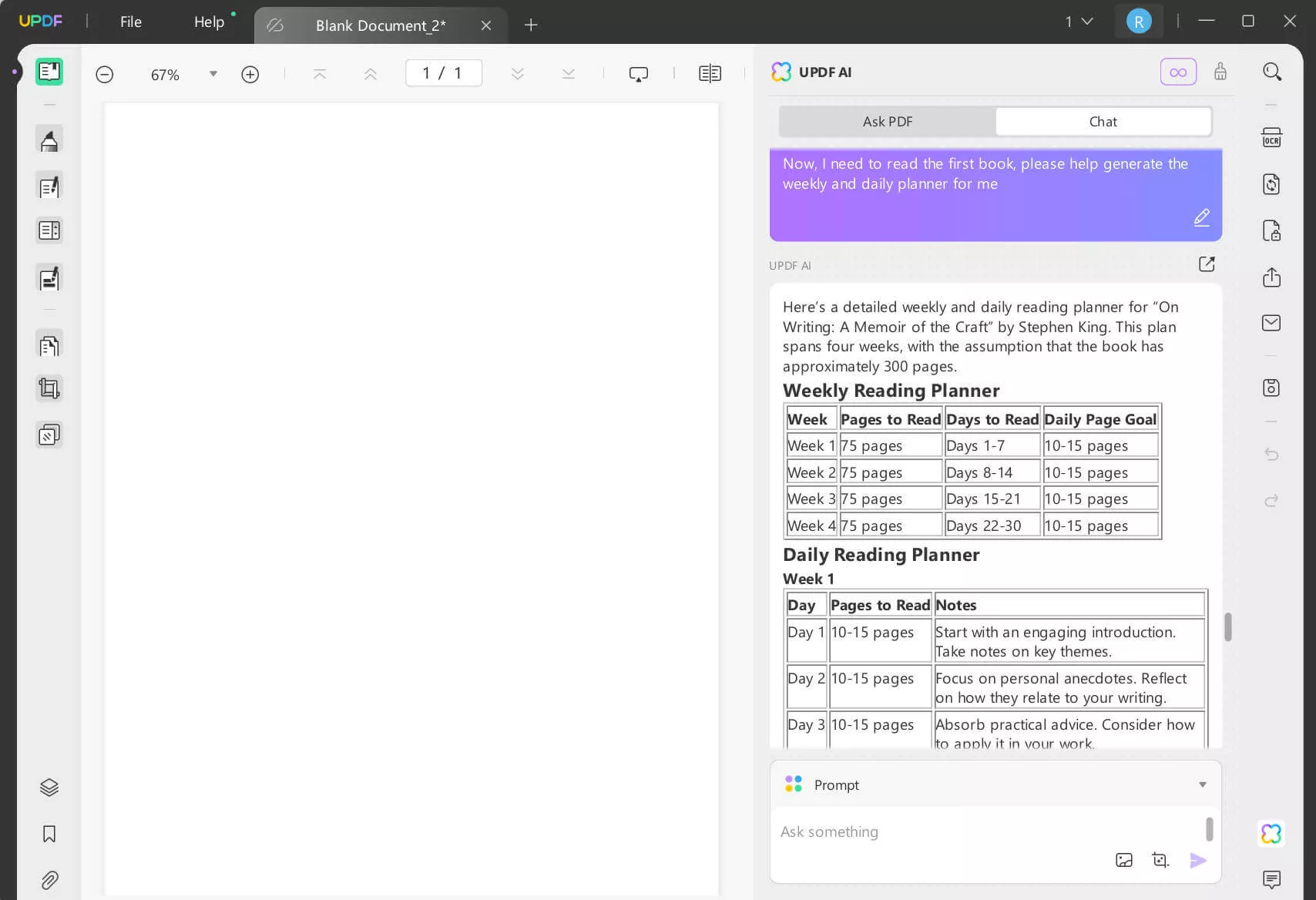Viewport: 1316px width, 900px height.
Task: Go to the previous page arrow
Action: coord(371,74)
